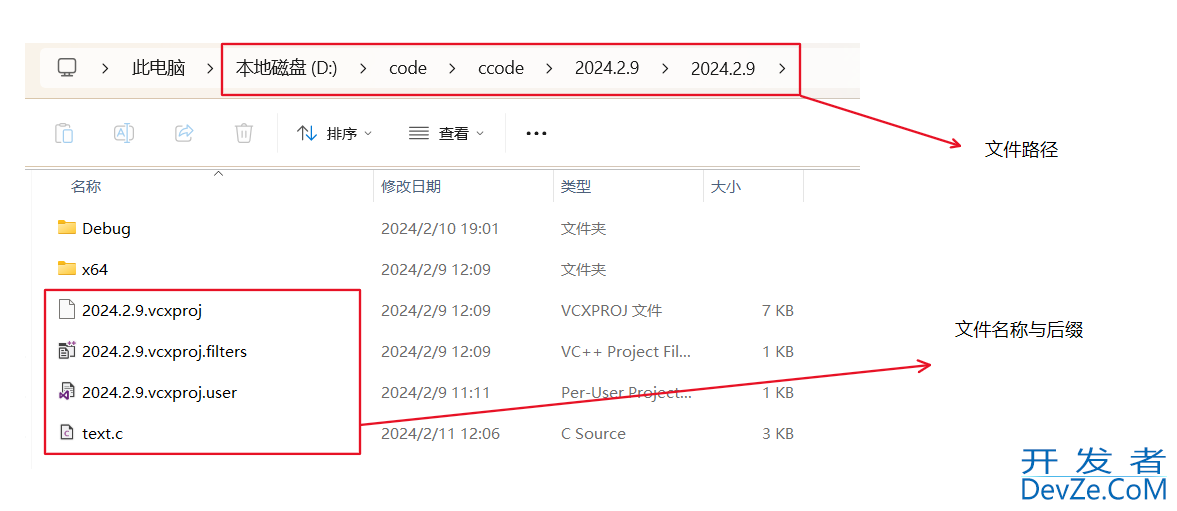Viewport: 1177px width, 511px height.
Task: Navigate to ccode folder in breadcrumb
Action: click(x=501, y=68)
